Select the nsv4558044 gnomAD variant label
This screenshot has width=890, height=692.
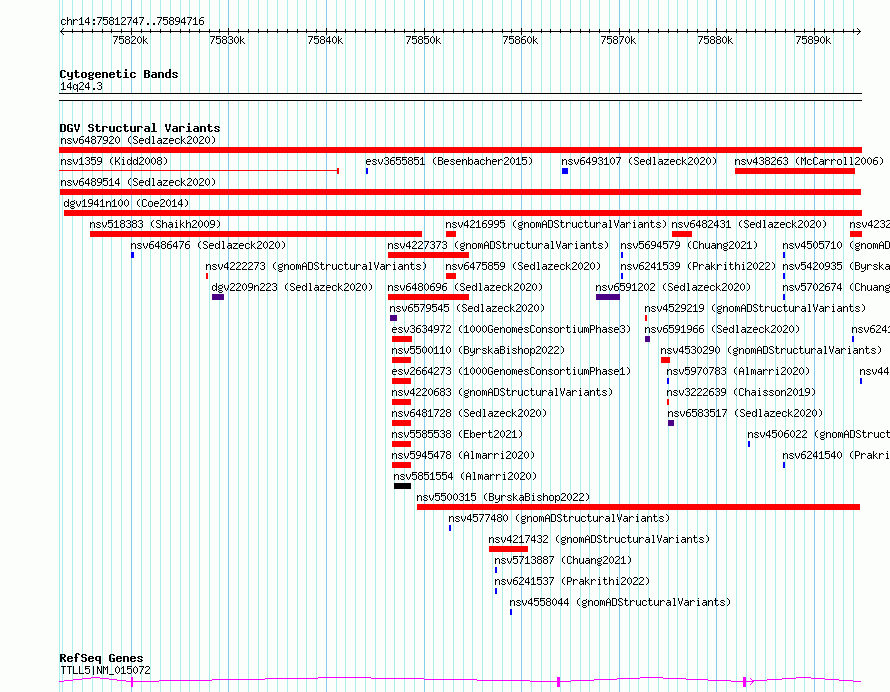point(620,602)
